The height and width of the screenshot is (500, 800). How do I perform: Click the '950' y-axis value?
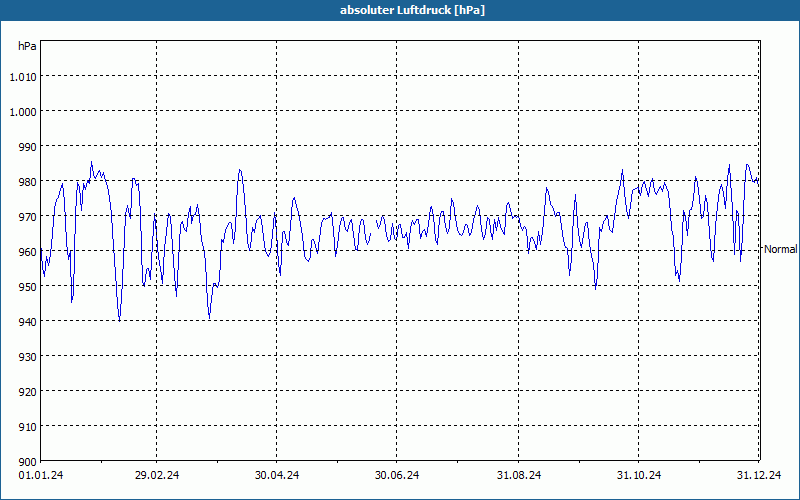coord(28,287)
